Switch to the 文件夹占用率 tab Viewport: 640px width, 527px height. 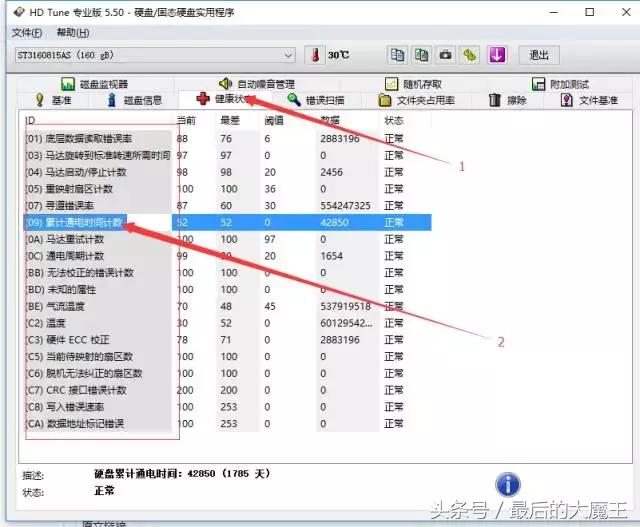[416, 100]
